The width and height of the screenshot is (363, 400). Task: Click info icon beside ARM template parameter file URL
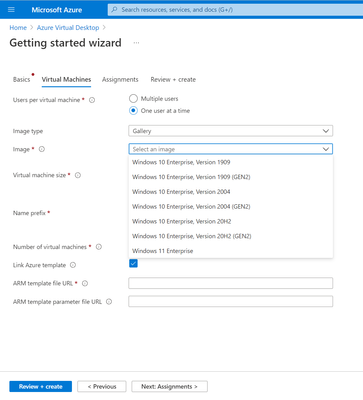(109, 302)
